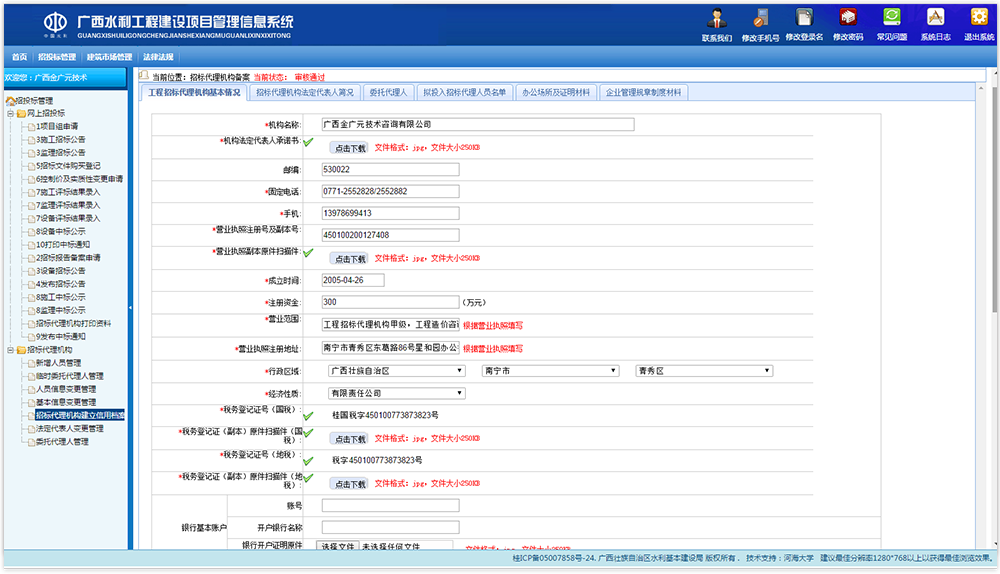Open the 南宁市 city dropdown

(x=551, y=371)
